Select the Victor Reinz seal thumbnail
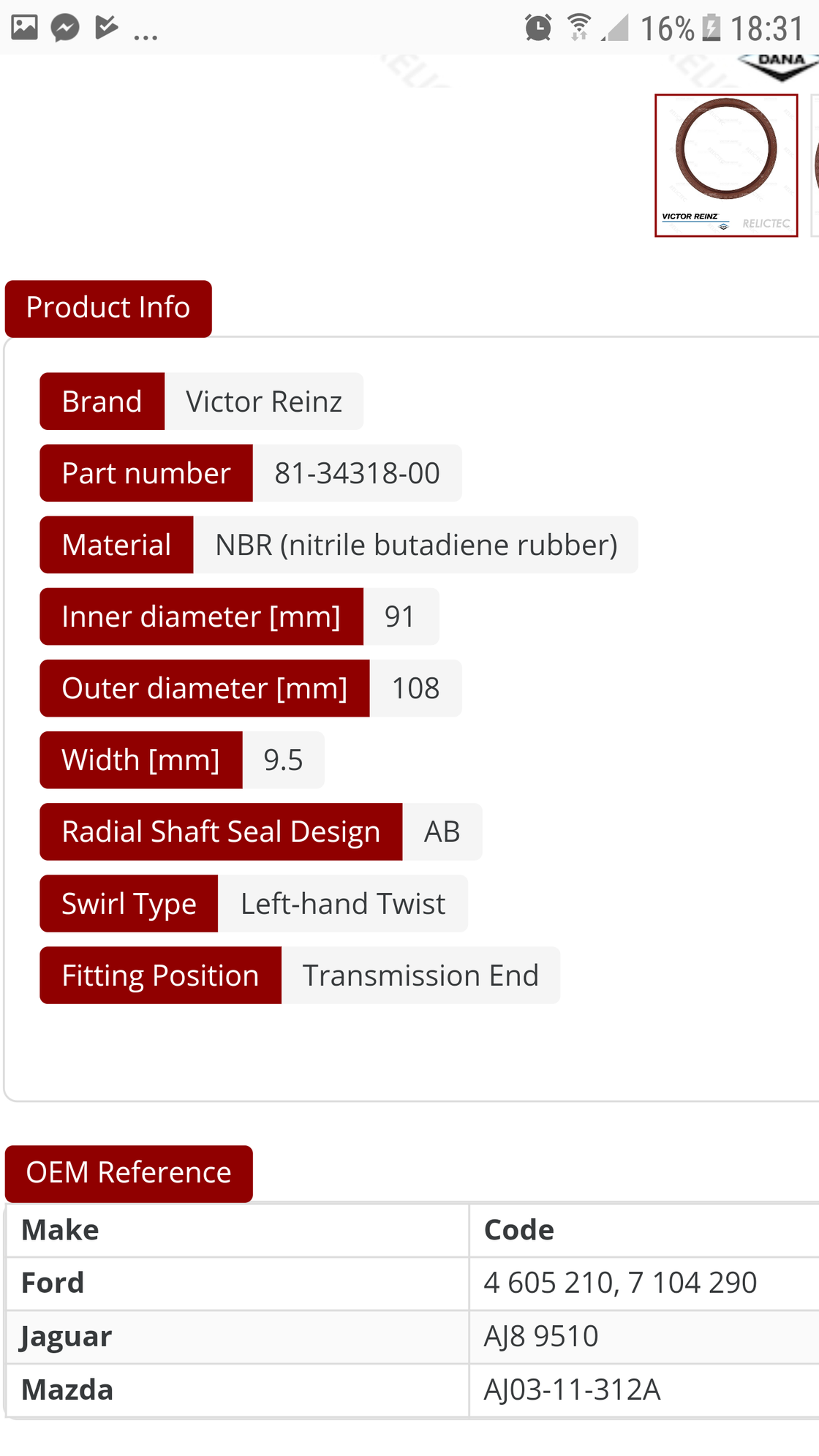The image size is (819, 1456). (726, 165)
